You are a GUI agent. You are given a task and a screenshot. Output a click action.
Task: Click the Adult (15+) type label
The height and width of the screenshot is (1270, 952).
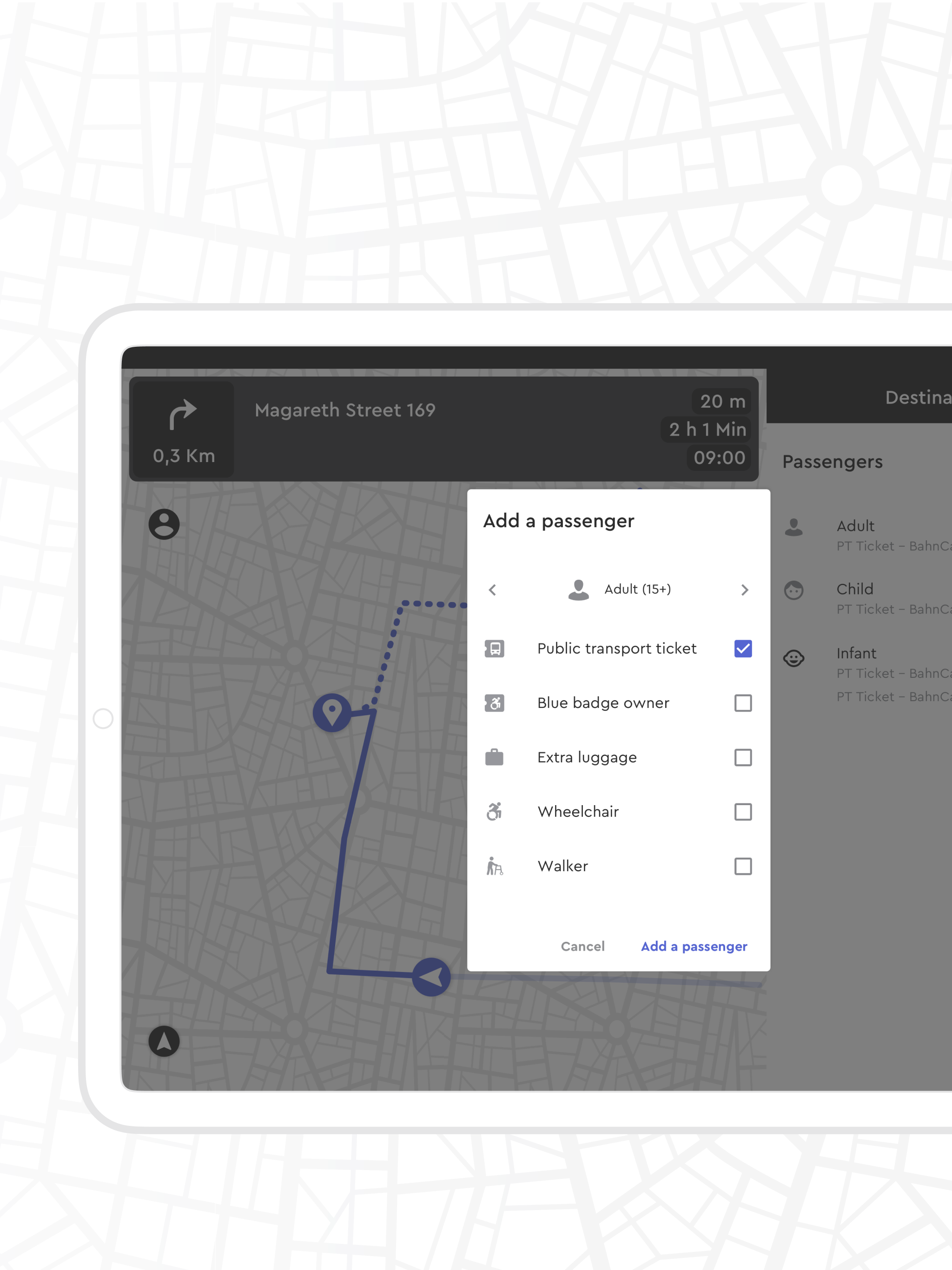point(637,589)
